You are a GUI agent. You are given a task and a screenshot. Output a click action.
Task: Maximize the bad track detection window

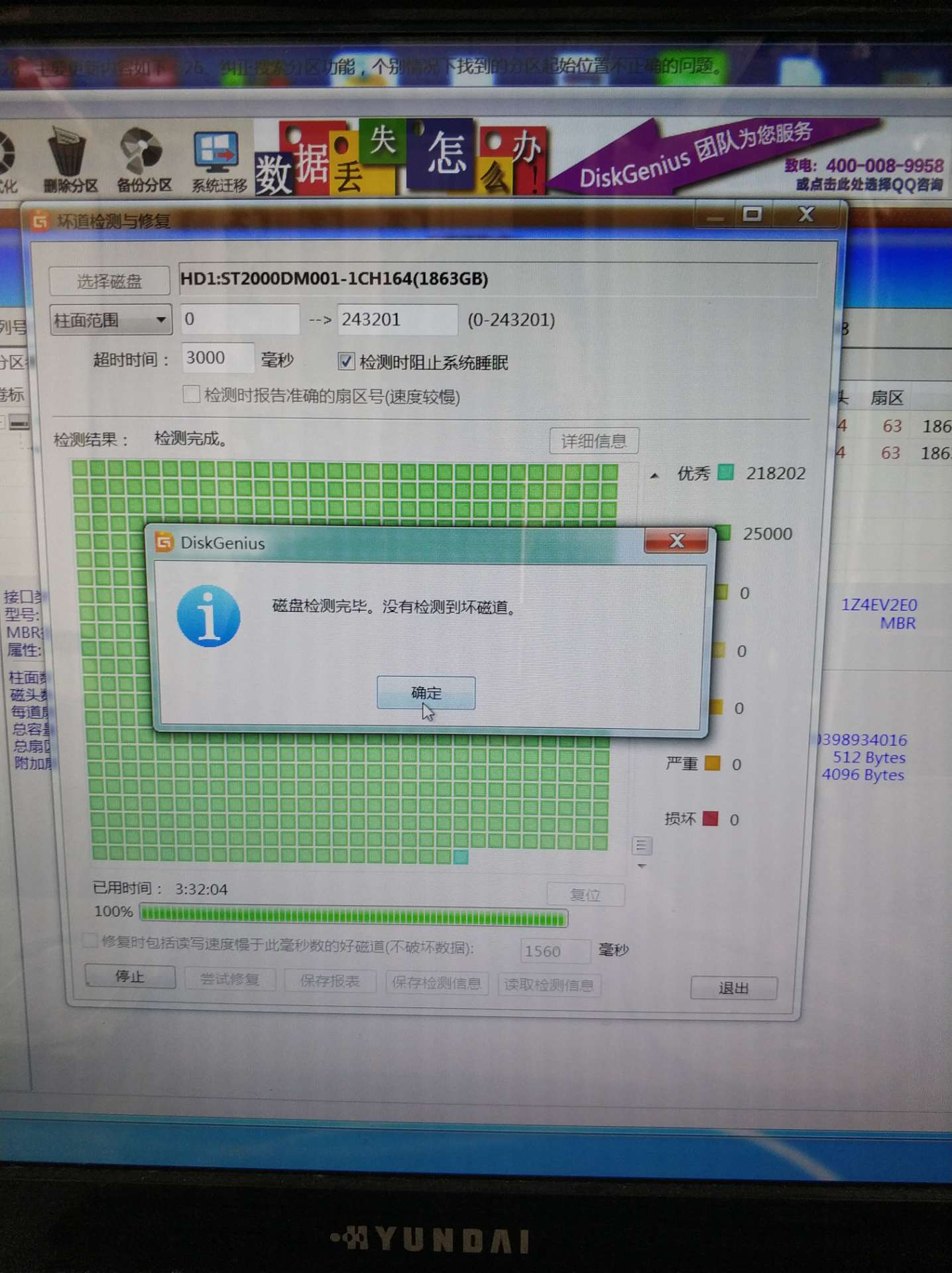(x=752, y=214)
